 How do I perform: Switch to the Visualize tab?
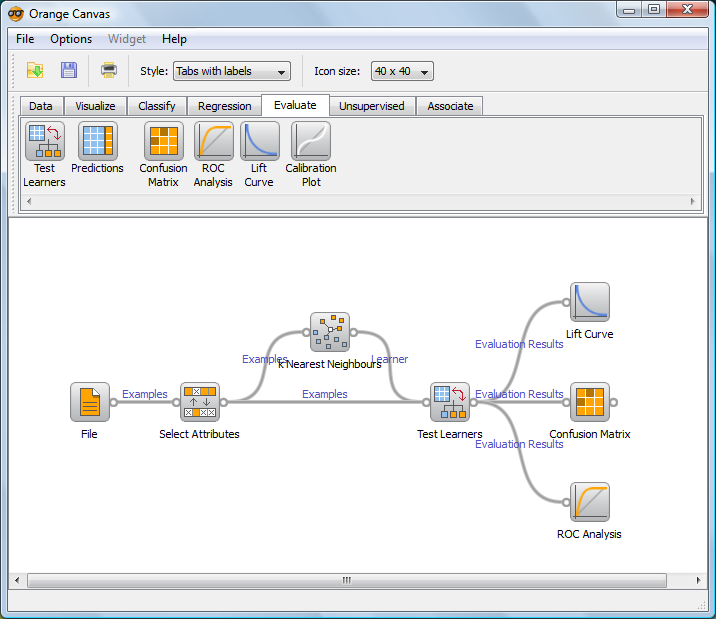(95, 106)
